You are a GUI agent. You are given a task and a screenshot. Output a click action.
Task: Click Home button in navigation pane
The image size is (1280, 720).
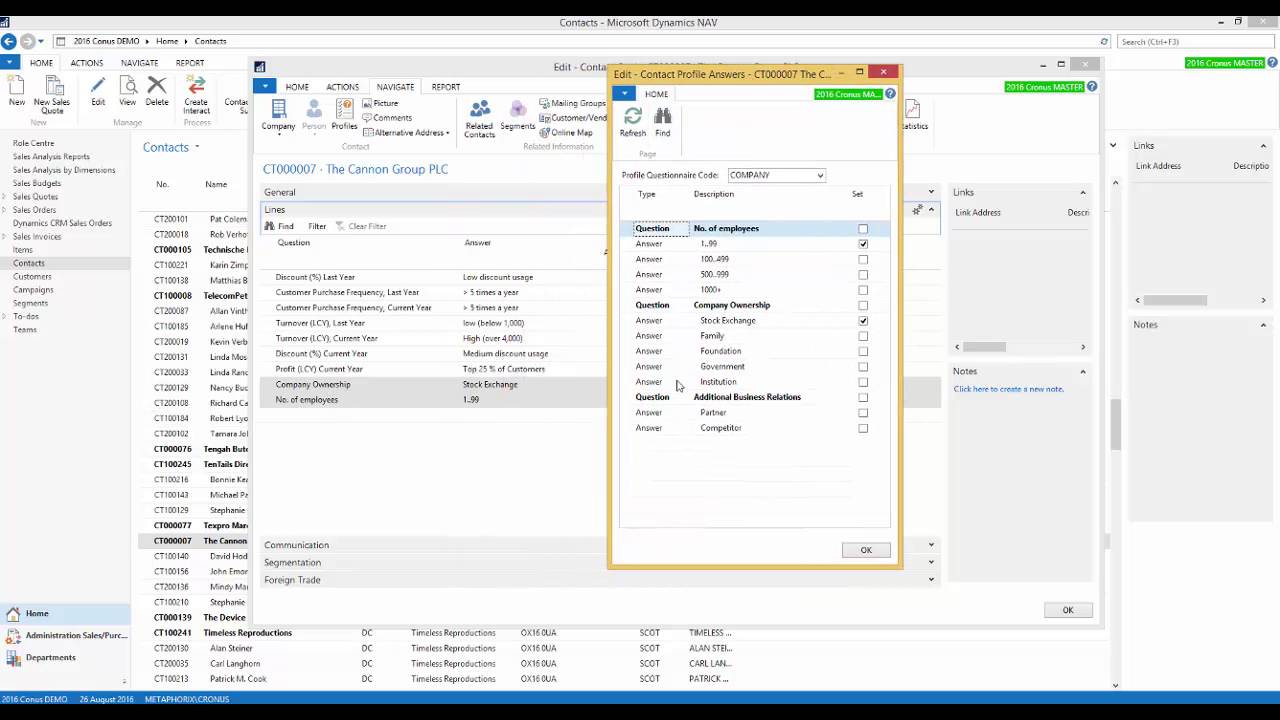[65, 613]
